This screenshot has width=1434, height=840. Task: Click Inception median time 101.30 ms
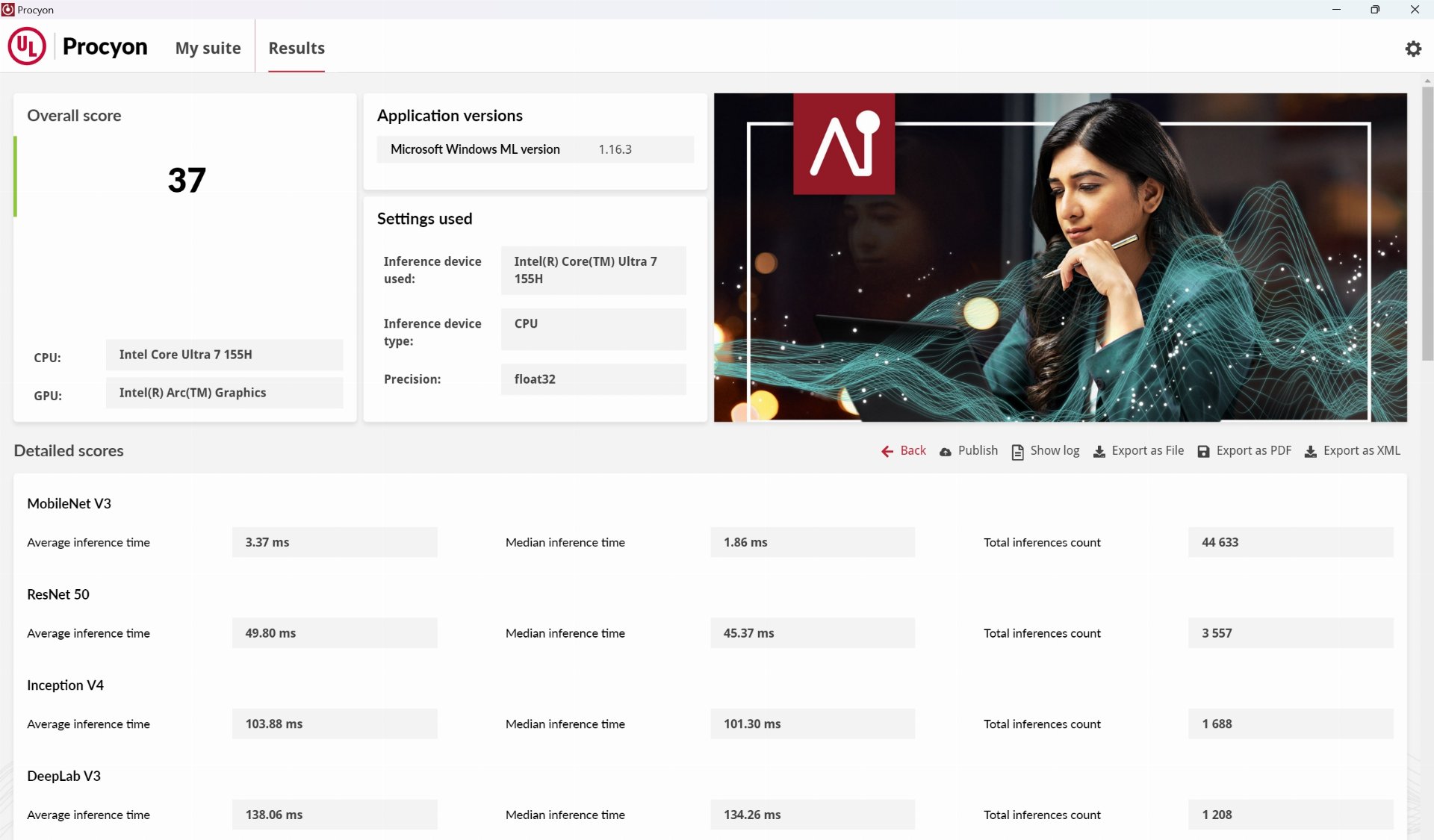click(x=813, y=724)
